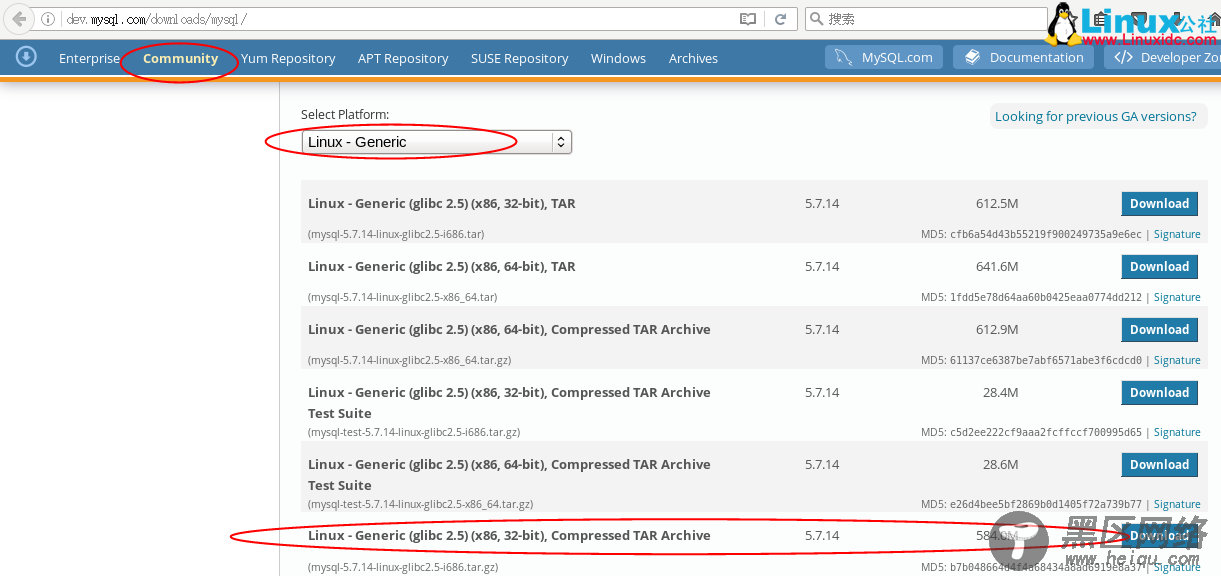Click the dolphin icon on the MySQL.com button
Screen dimensions: 1221x576
point(844,57)
